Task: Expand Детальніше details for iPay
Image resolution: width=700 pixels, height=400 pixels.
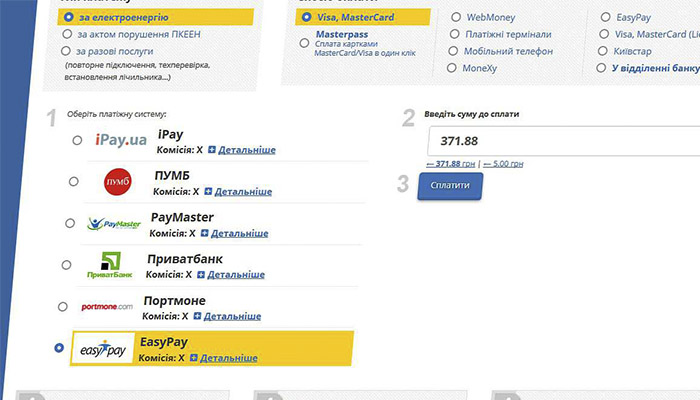Action: [240, 150]
